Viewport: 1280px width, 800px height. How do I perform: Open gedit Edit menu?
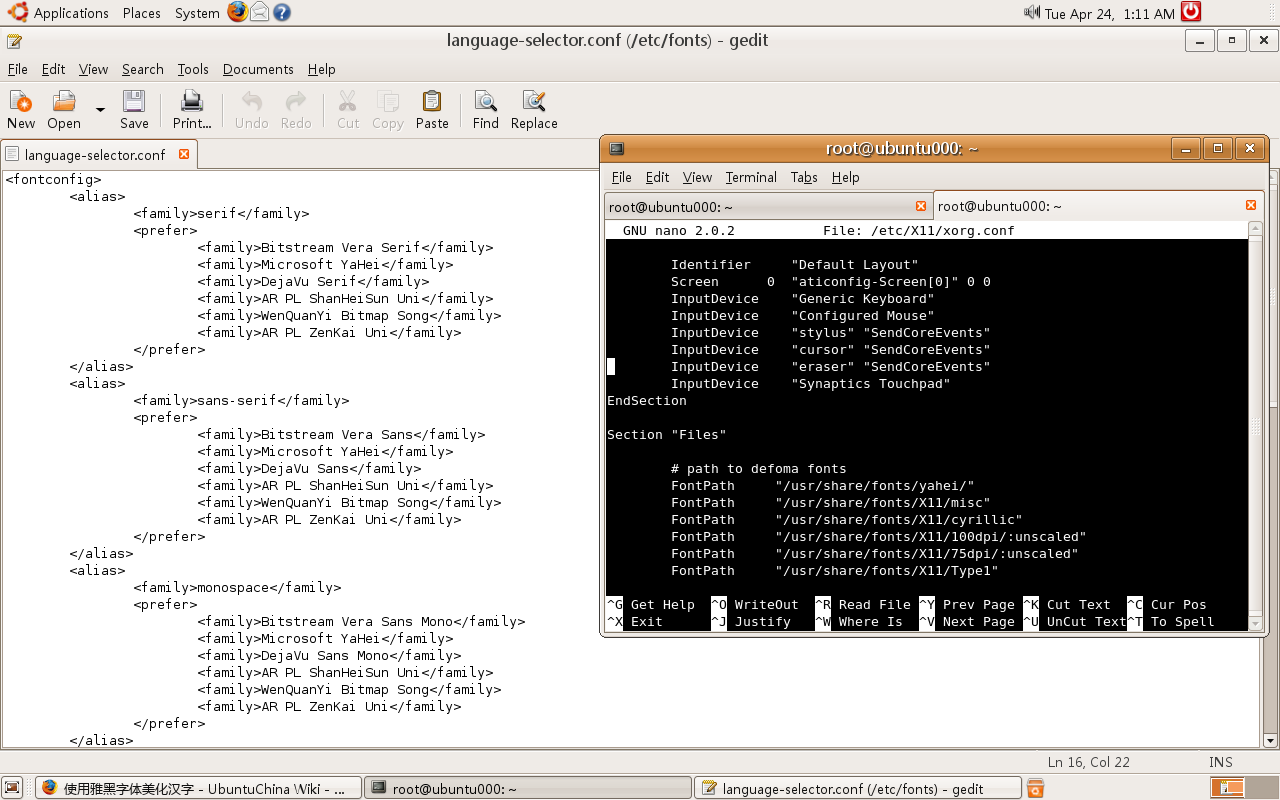click(x=53, y=69)
